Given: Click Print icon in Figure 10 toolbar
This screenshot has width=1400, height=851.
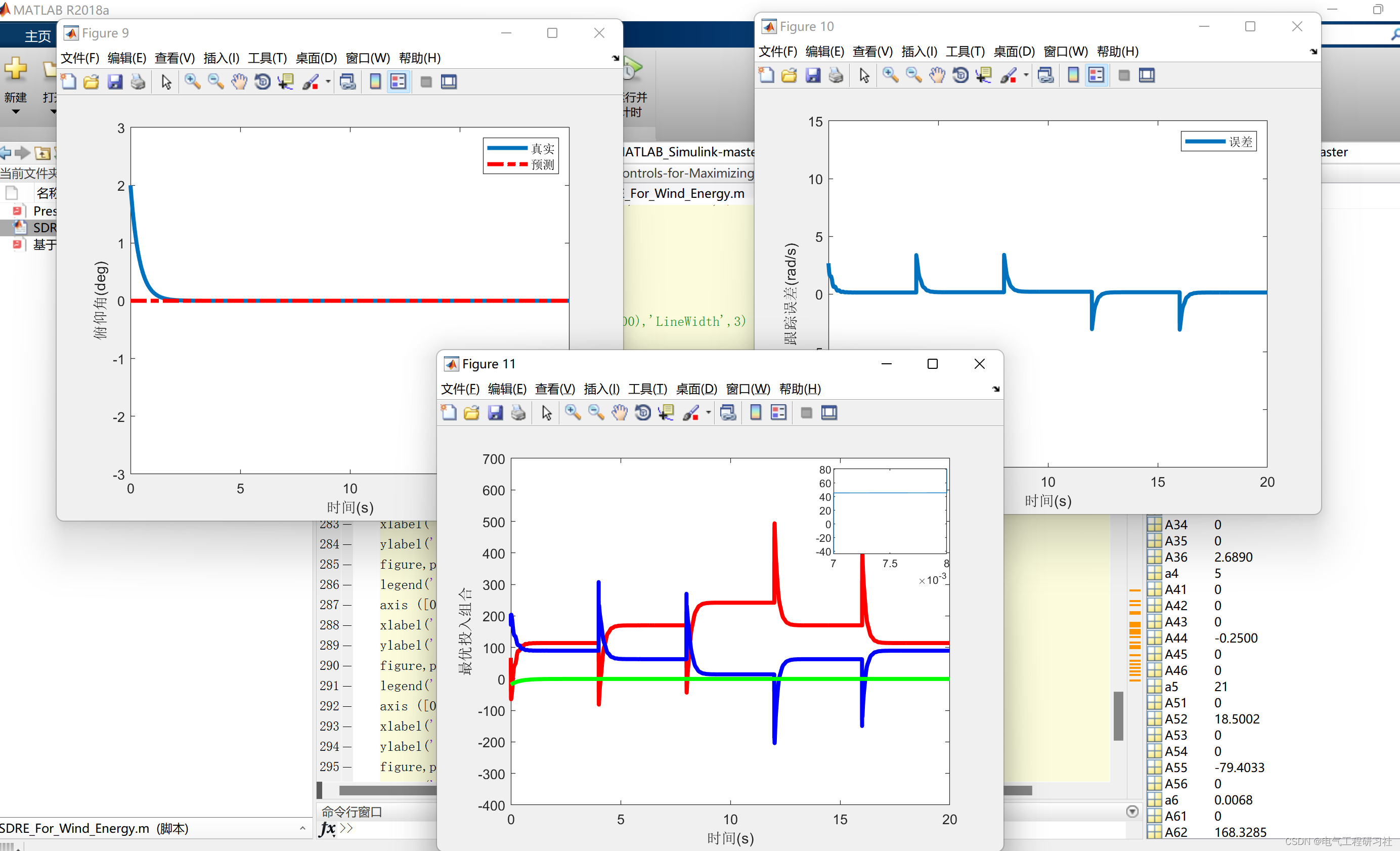Looking at the screenshot, I should 836,75.
